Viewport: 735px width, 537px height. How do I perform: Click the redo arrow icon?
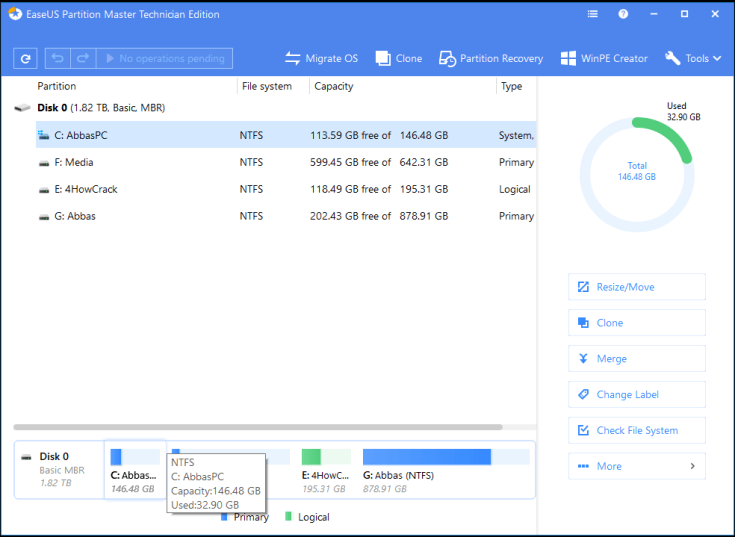pyautogui.click(x=82, y=59)
